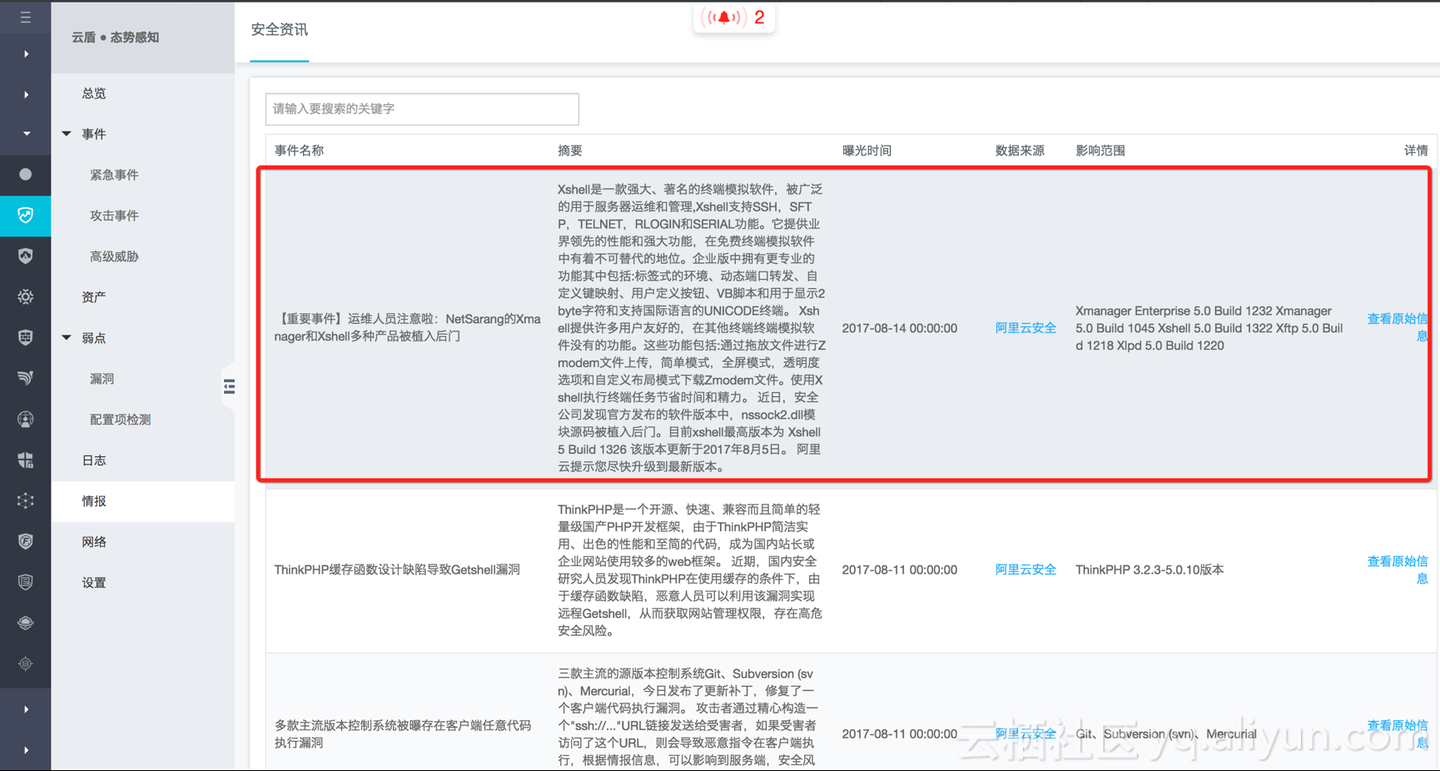Open the eye icon near bottom of rail
Image resolution: width=1440 pixels, height=771 pixels.
26,622
